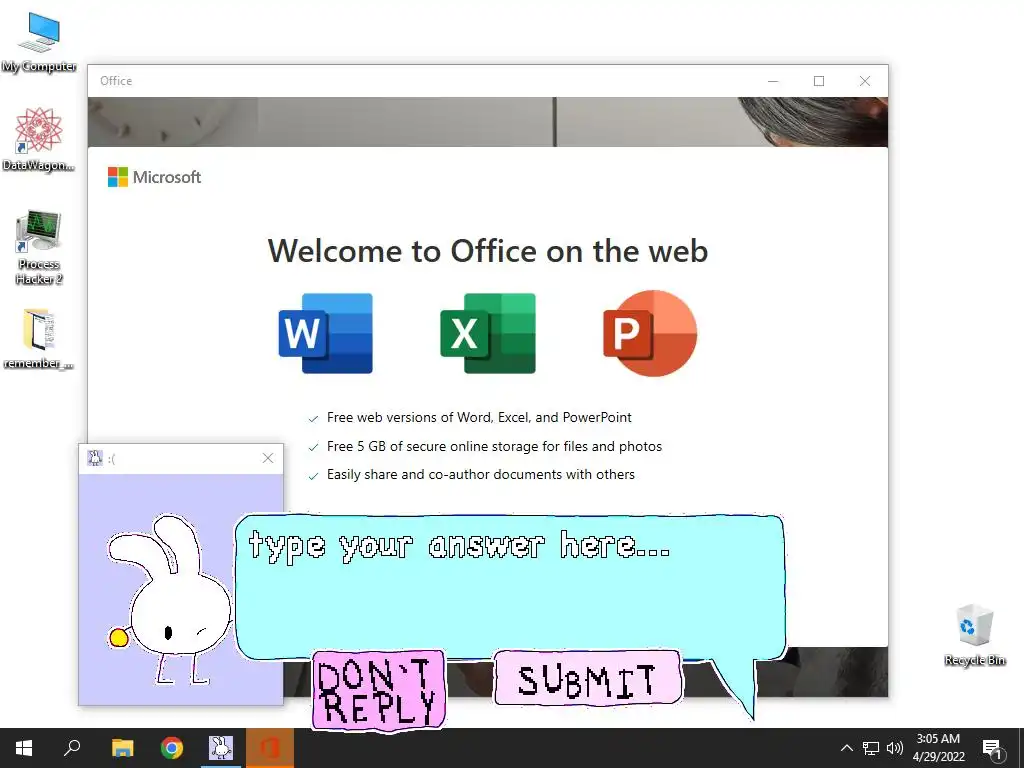Viewport: 1024px width, 768px height.
Task: Click the Excel app icon
Action: 488,334
